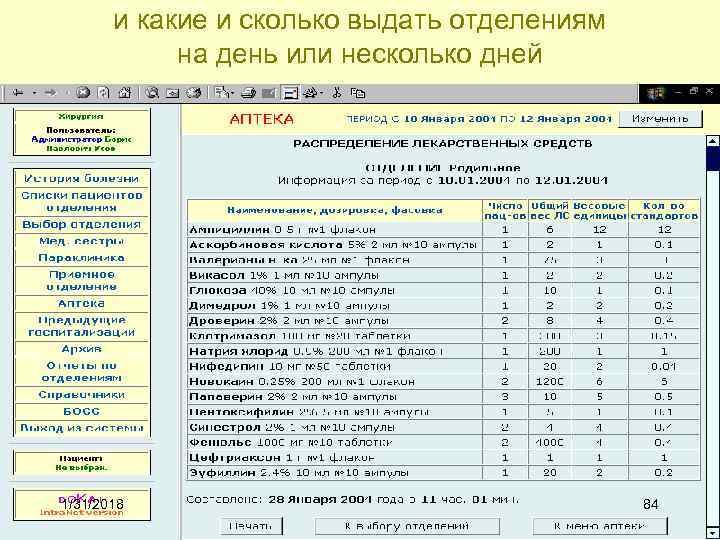Click the Изменить period button
Screen dimensions: 720x540
[x=660, y=119]
